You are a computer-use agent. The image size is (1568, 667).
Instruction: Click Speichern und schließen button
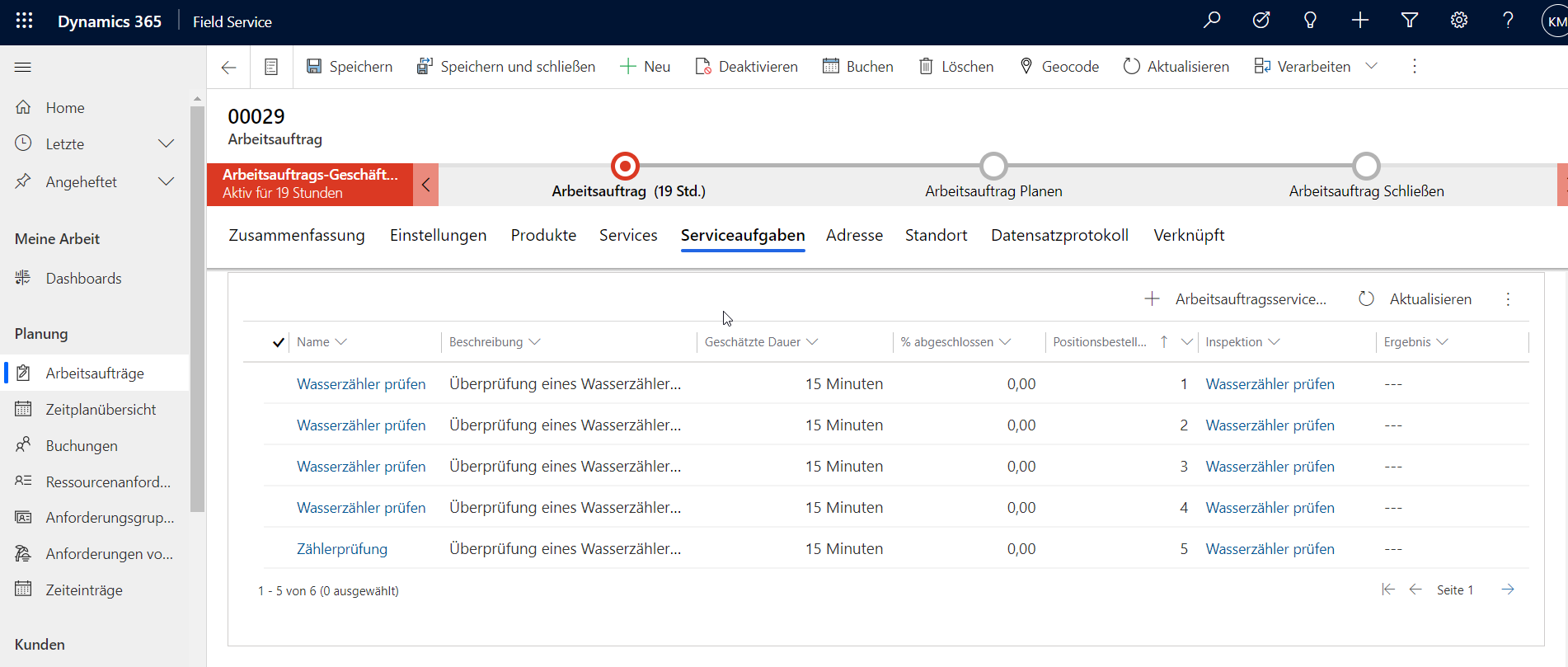(506, 67)
